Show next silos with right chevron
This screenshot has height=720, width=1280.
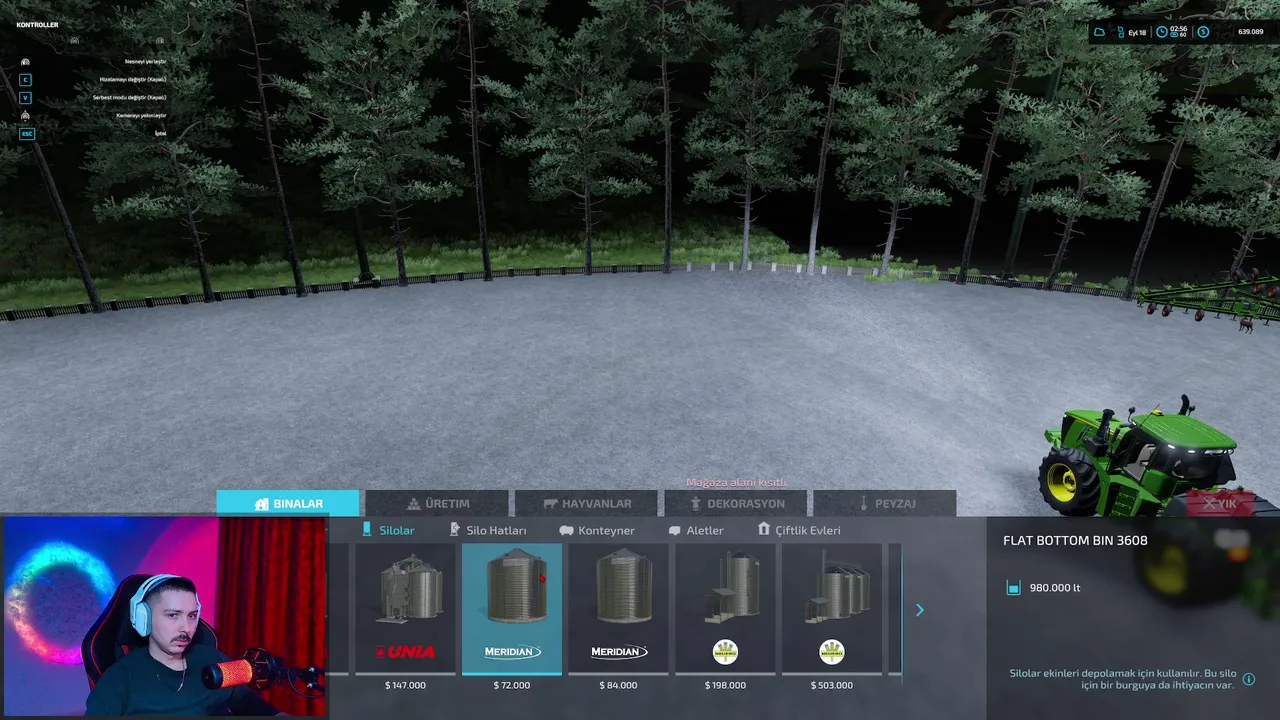[920, 610]
